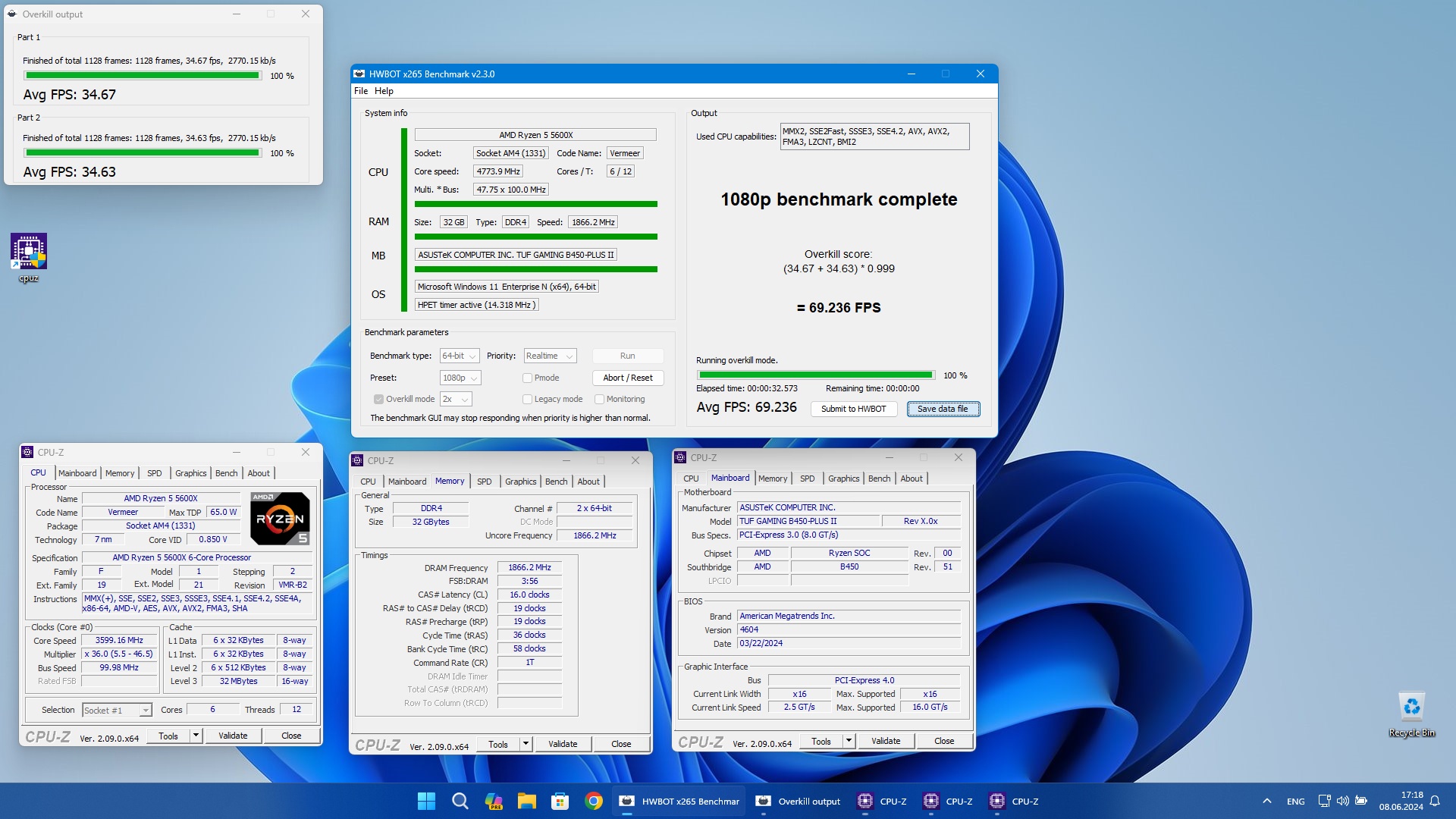Click Part 2 progress bar in Overkill output
Image resolution: width=1456 pixels, height=819 pixels.
pyautogui.click(x=143, y=153)
